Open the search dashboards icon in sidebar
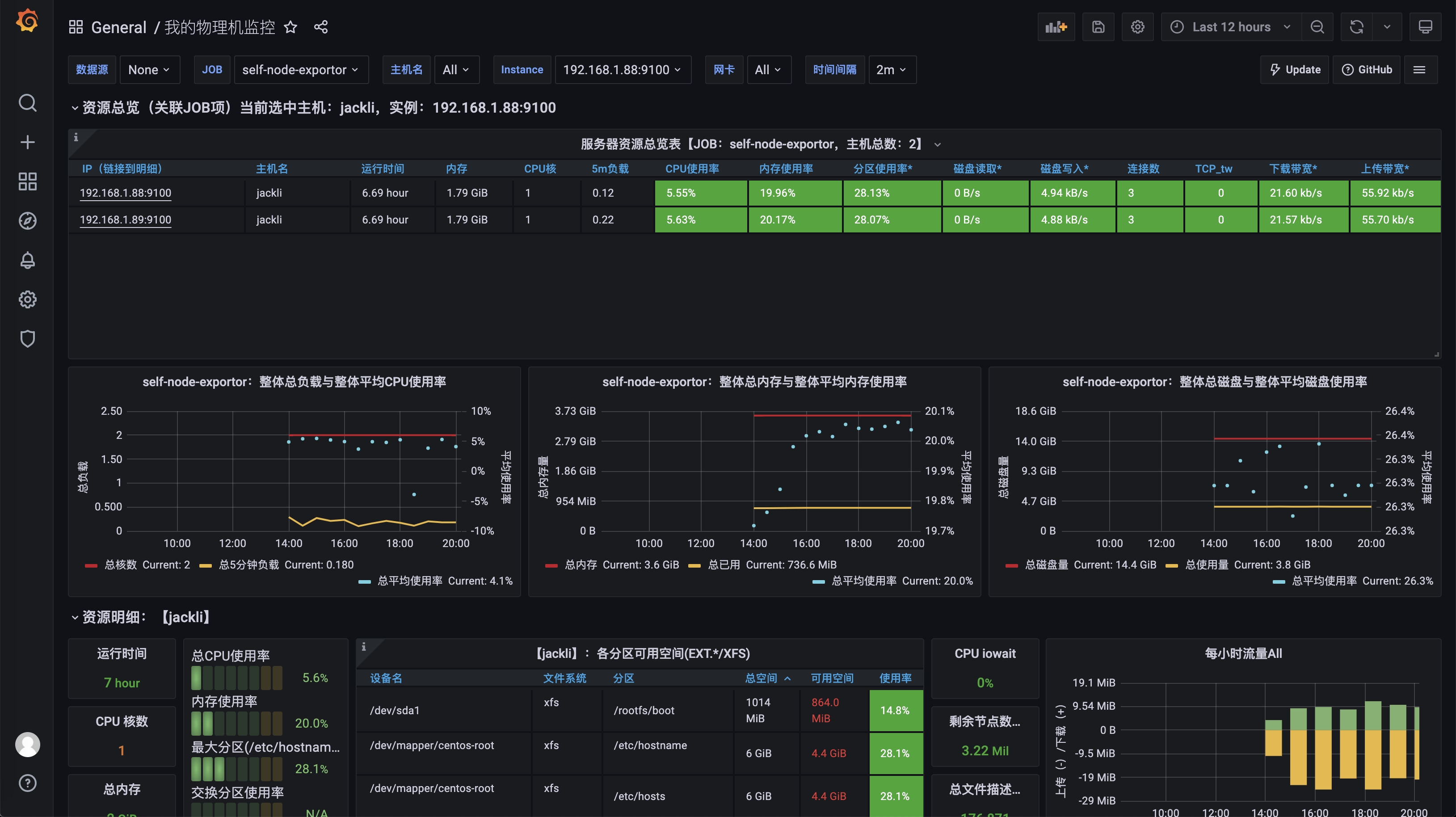Screen dimensions: 1456x817 (x=27, y=103)
